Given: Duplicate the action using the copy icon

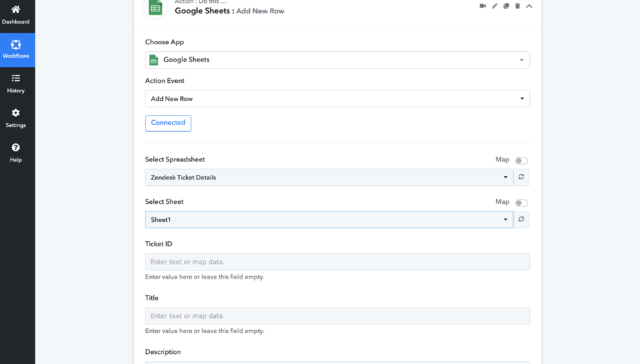Looking at the screenshot, I should 506,6.
